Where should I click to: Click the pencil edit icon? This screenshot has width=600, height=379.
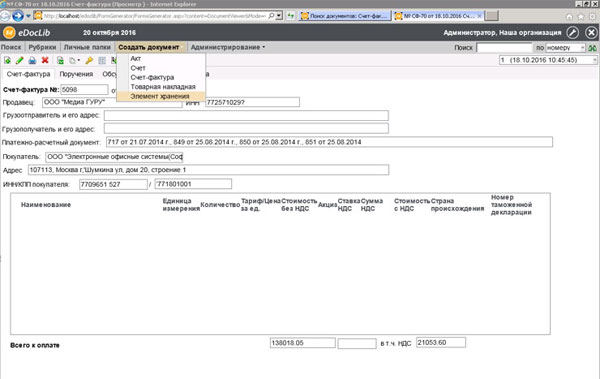coord(20,60)
